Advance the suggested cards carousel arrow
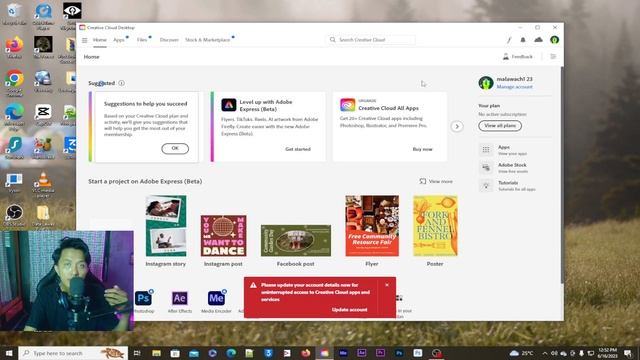Viewport: 640px width, 360px height. click(x=457, y=127)
